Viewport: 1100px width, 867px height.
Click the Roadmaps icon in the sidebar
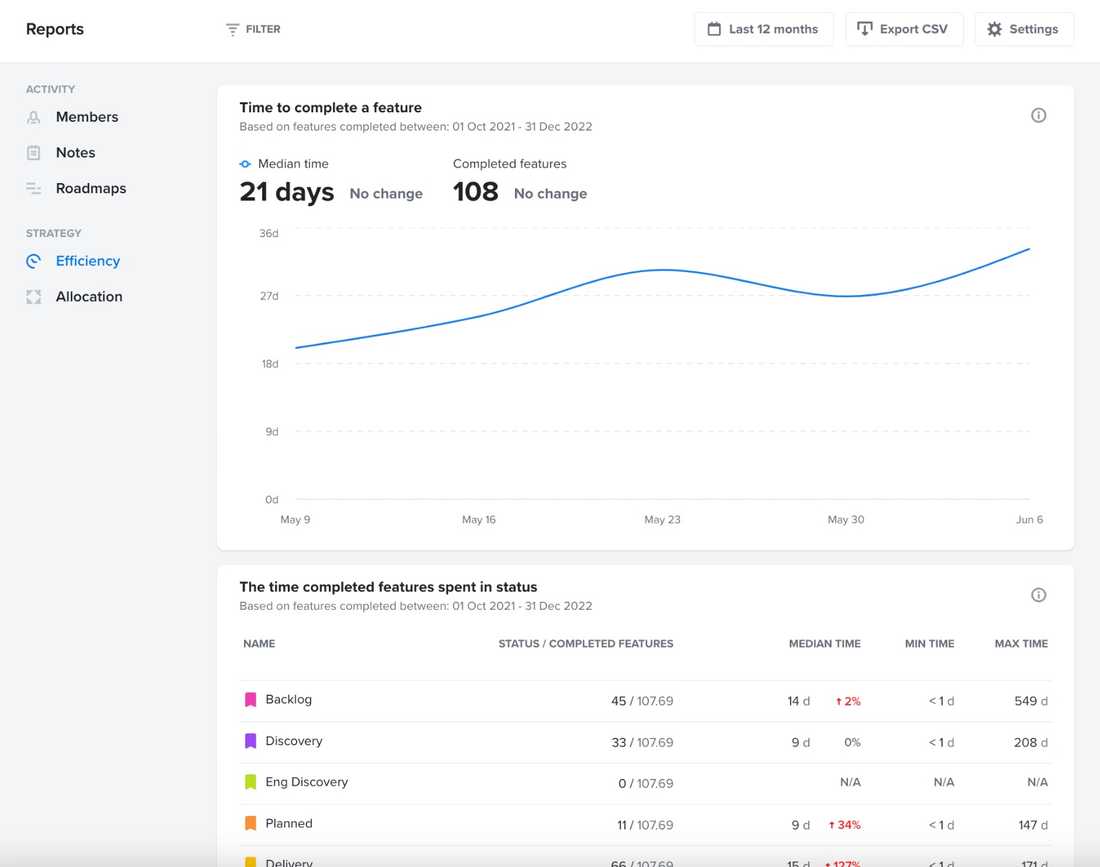point(32,188)
